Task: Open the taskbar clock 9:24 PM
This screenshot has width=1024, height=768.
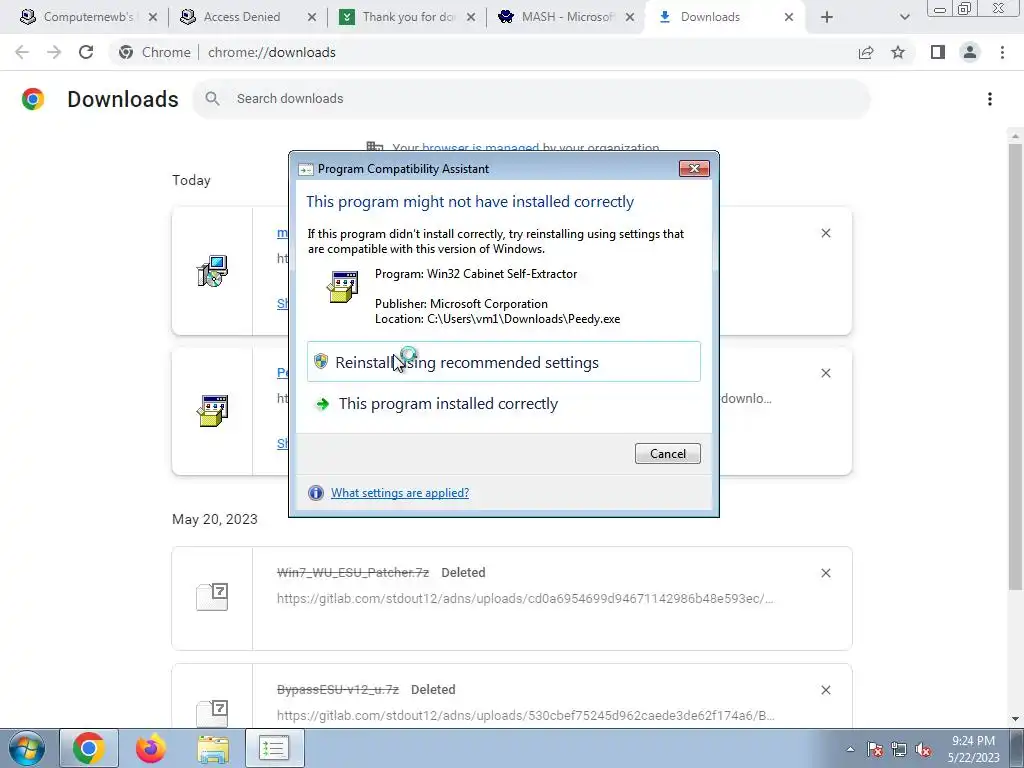Action: (x=973, y=749)
